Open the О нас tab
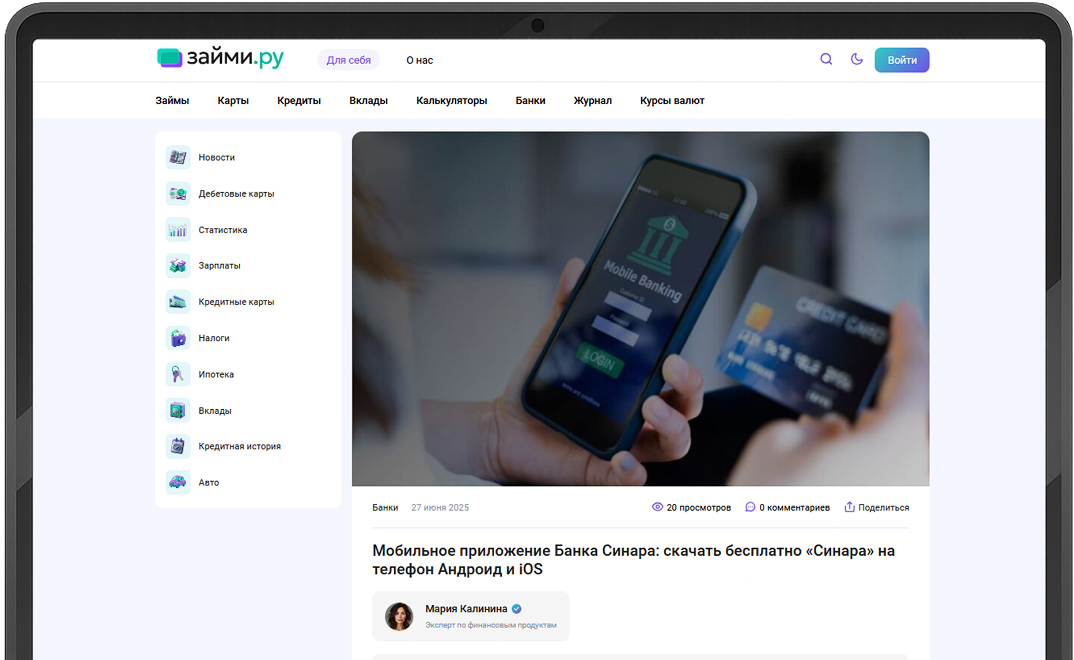The width and height of the screenshot is (1074, 660). click(420, 60)
